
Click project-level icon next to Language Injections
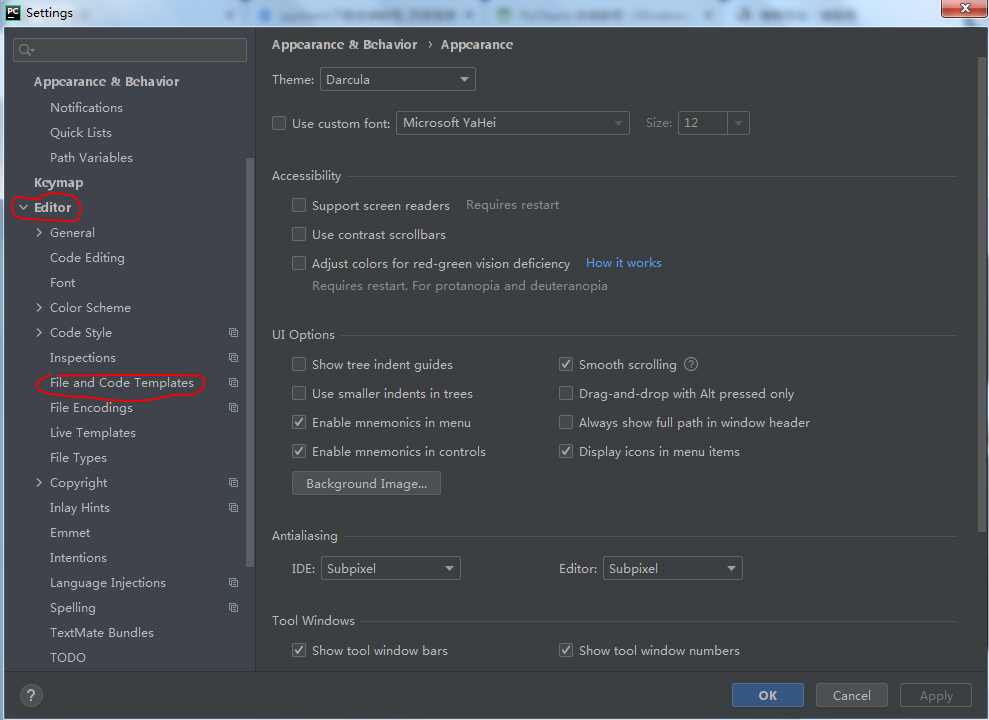tap(233, 583)
